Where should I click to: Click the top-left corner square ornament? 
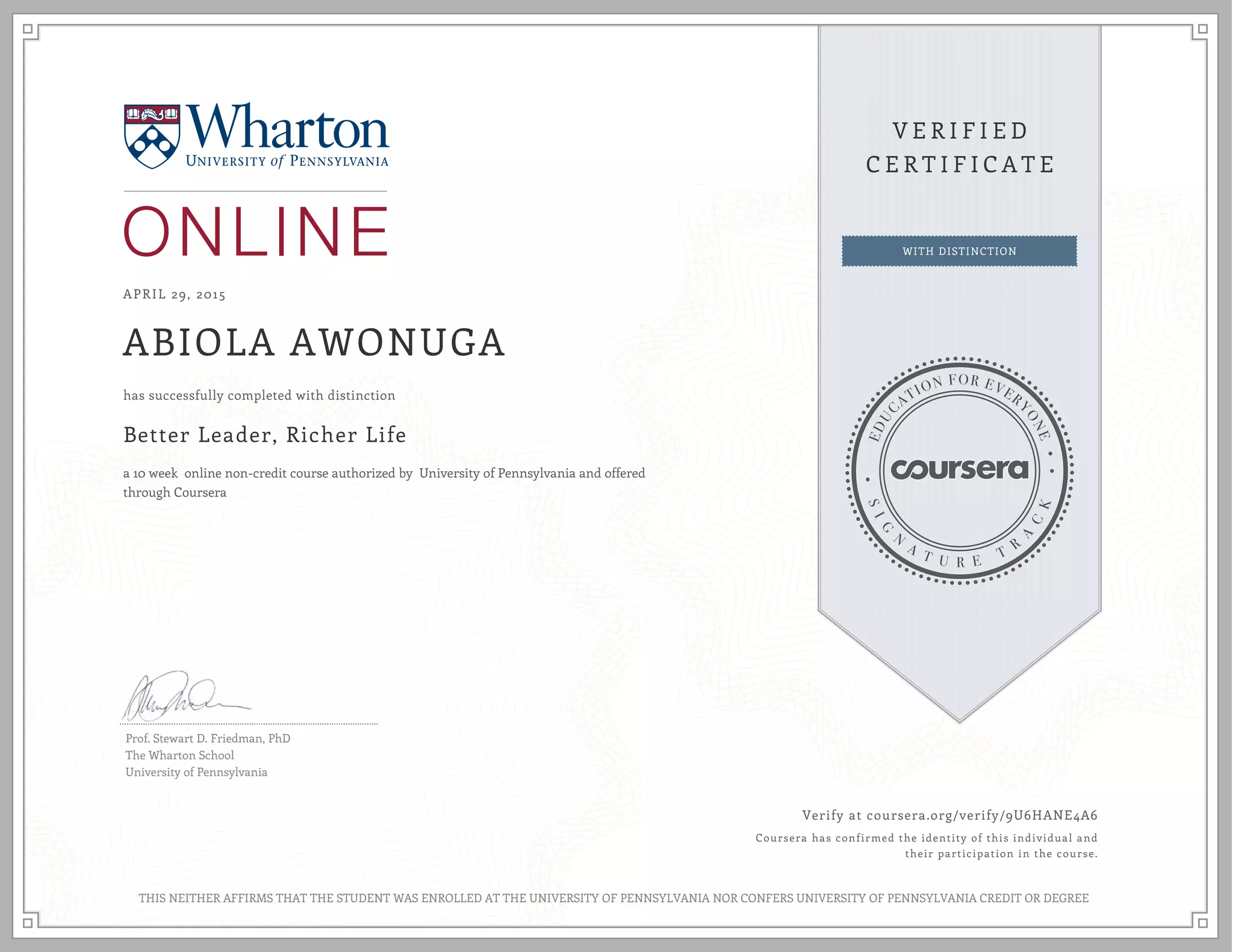coord(28,29)
